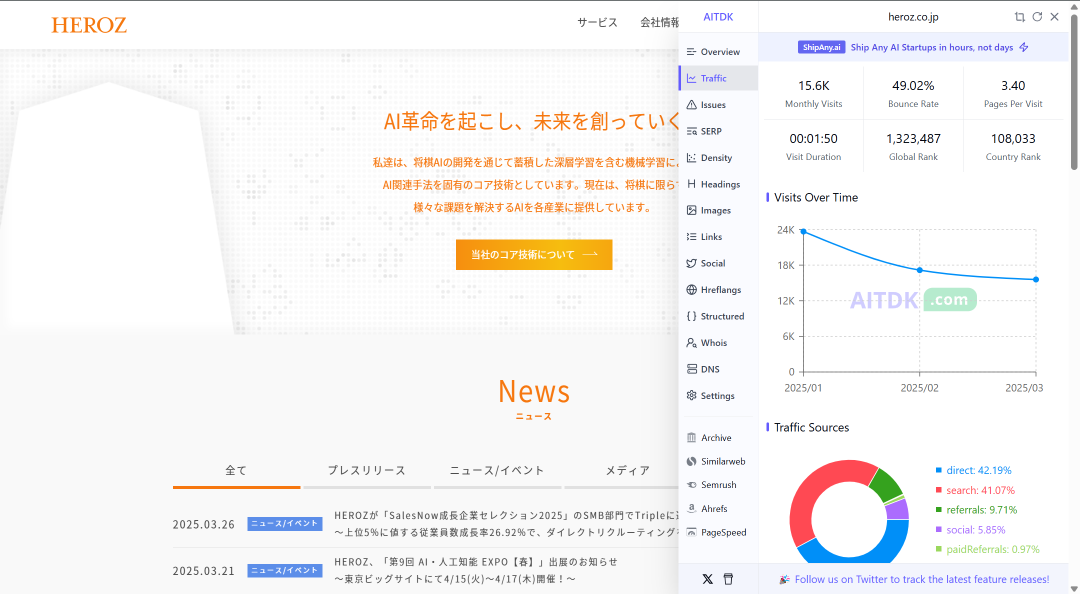Viewport: 1080px width, 594px height.
Task: Open the 第9回 AI・人工知能 EXPO news article
Action: point(476,570)
